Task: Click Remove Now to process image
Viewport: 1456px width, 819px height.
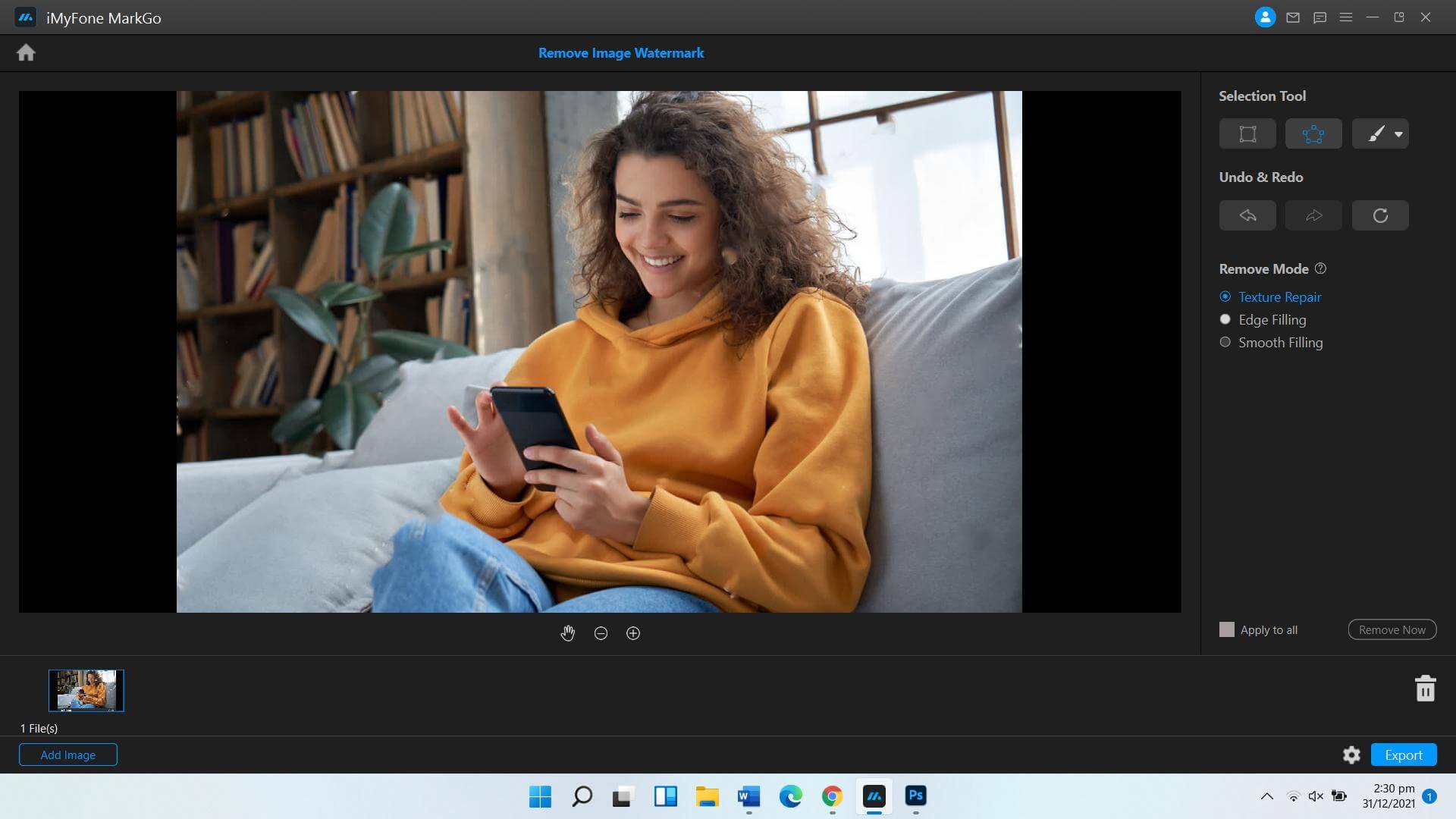Action: click(x=1392, y=629)
